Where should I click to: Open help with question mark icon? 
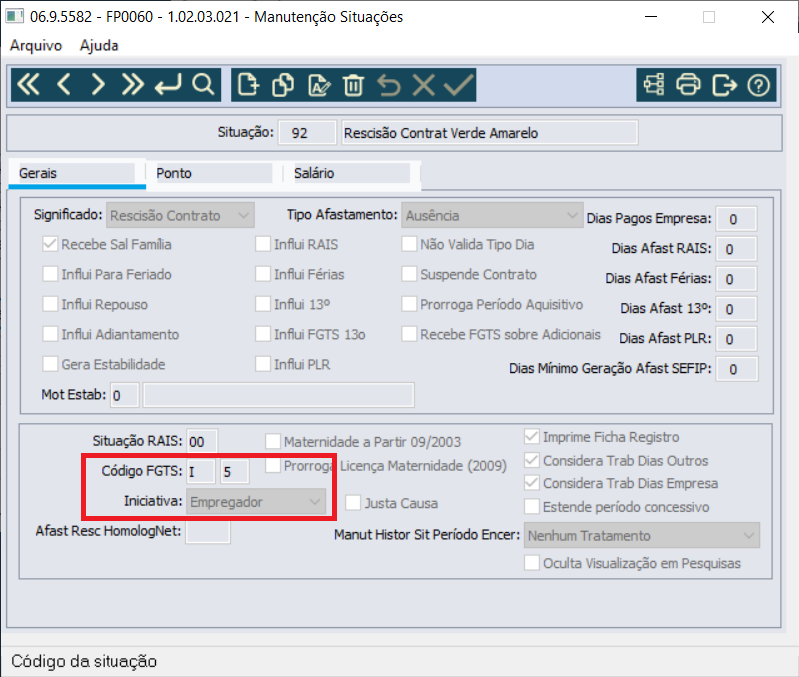click(759, 85)
